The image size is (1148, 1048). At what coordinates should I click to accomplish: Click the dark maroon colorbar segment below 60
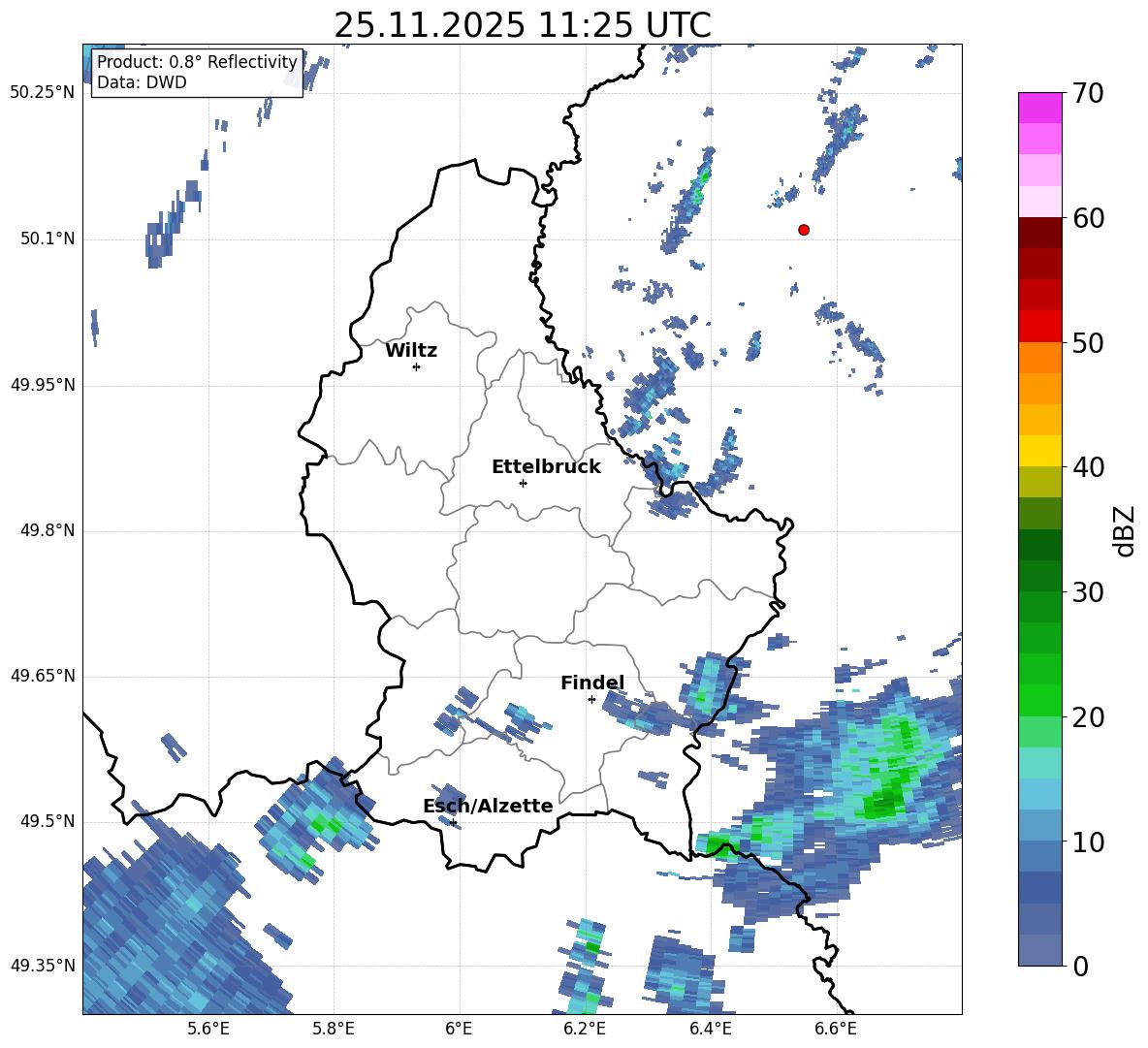(x=1039, y=233)
